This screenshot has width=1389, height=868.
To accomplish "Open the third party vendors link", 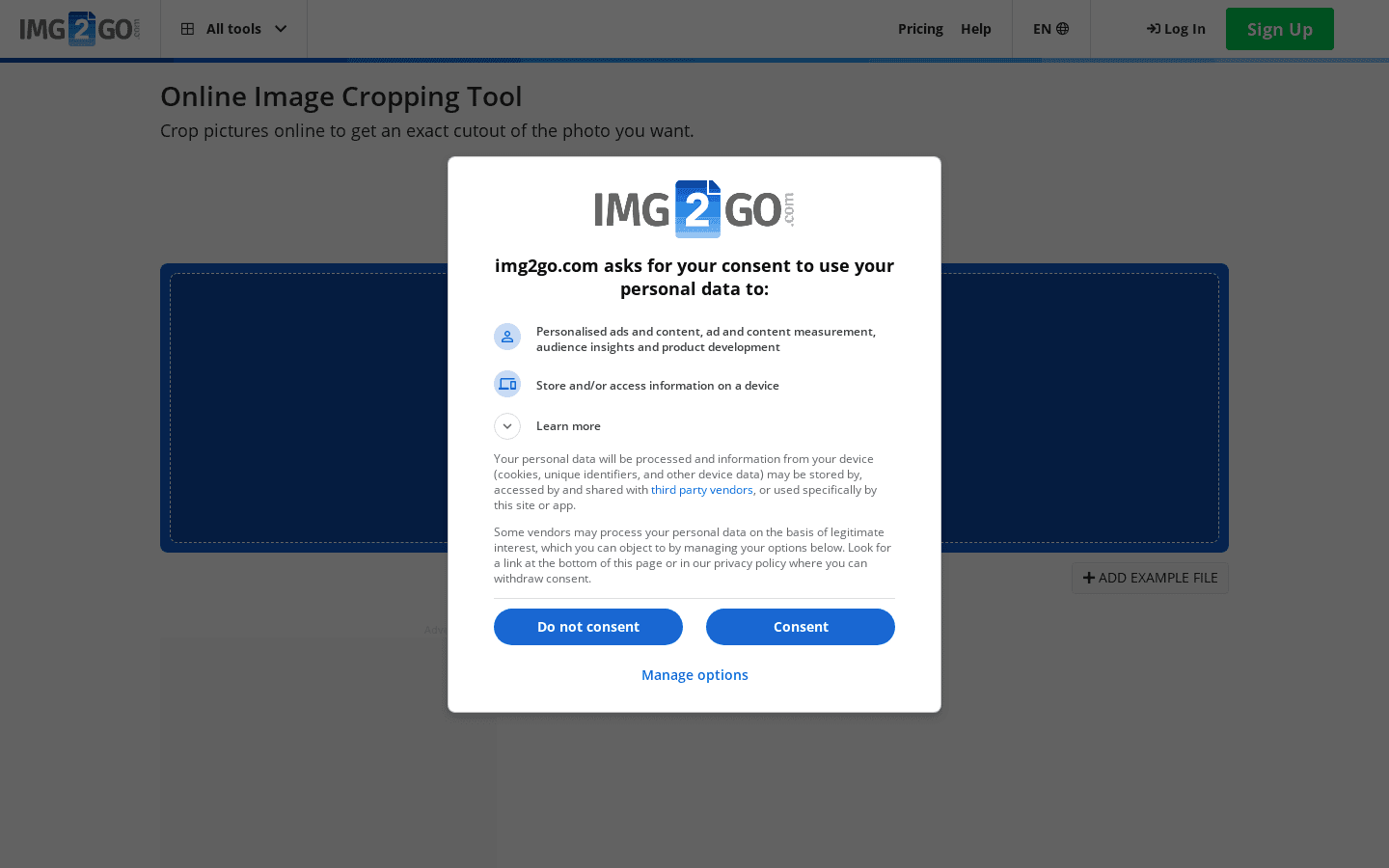I will point(701,489).
